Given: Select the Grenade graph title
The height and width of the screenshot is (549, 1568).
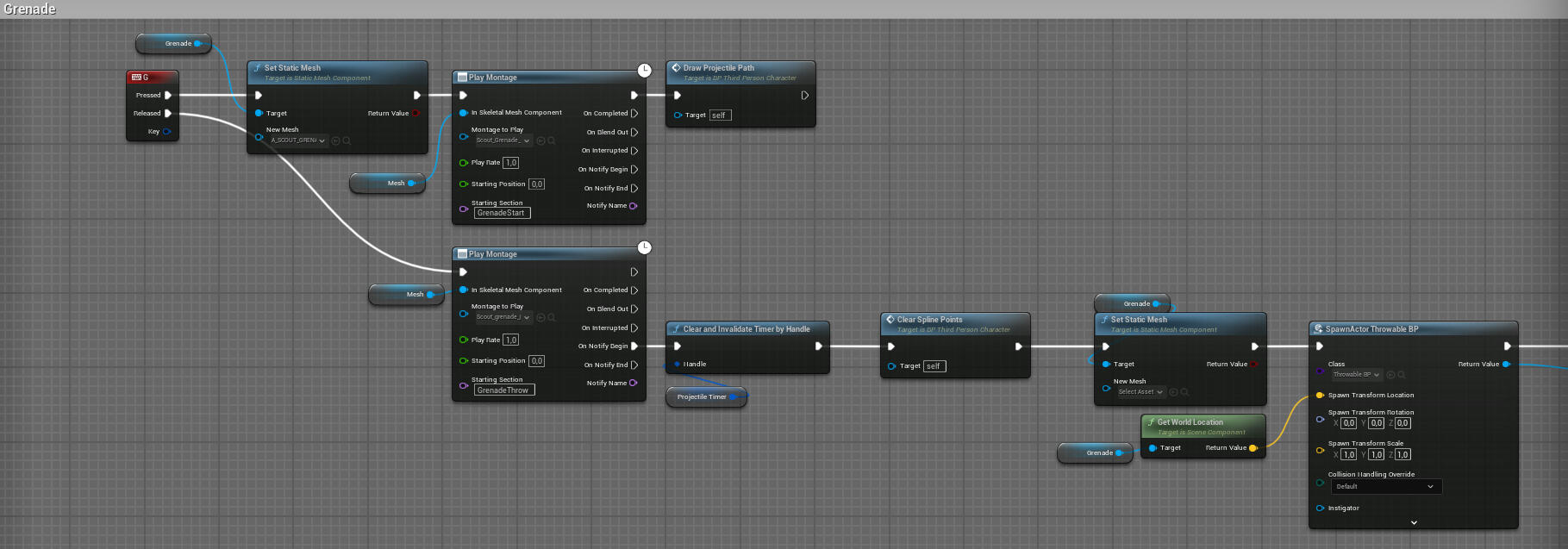Looking at the screenshot, I should click(30, 9).
